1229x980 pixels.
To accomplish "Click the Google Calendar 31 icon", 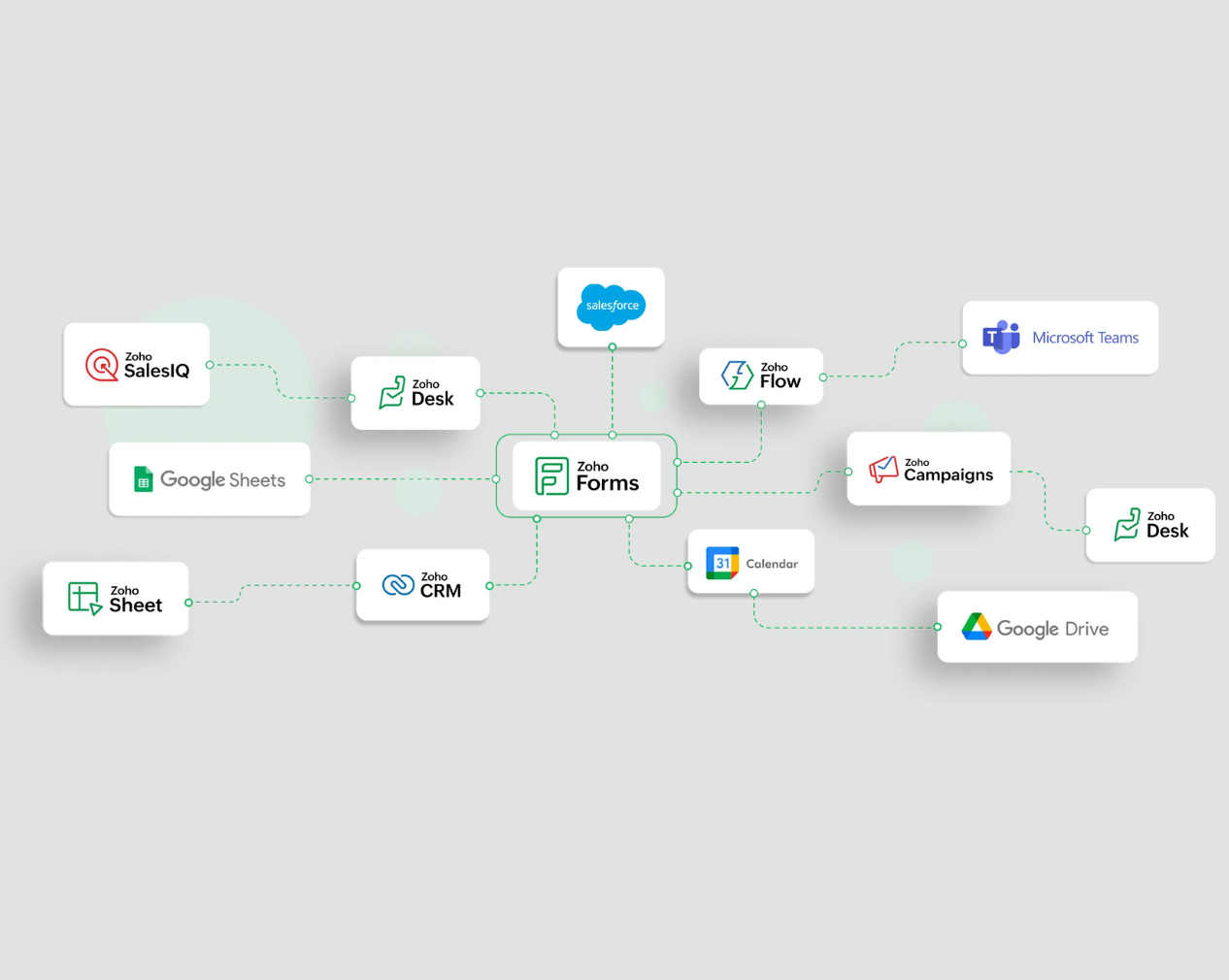I will tap(722, 563).
